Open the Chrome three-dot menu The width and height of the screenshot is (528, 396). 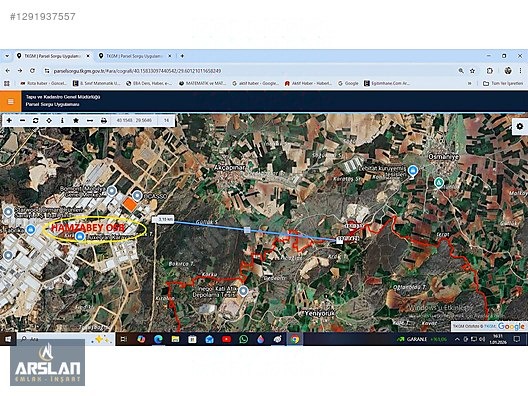point(521,71)
